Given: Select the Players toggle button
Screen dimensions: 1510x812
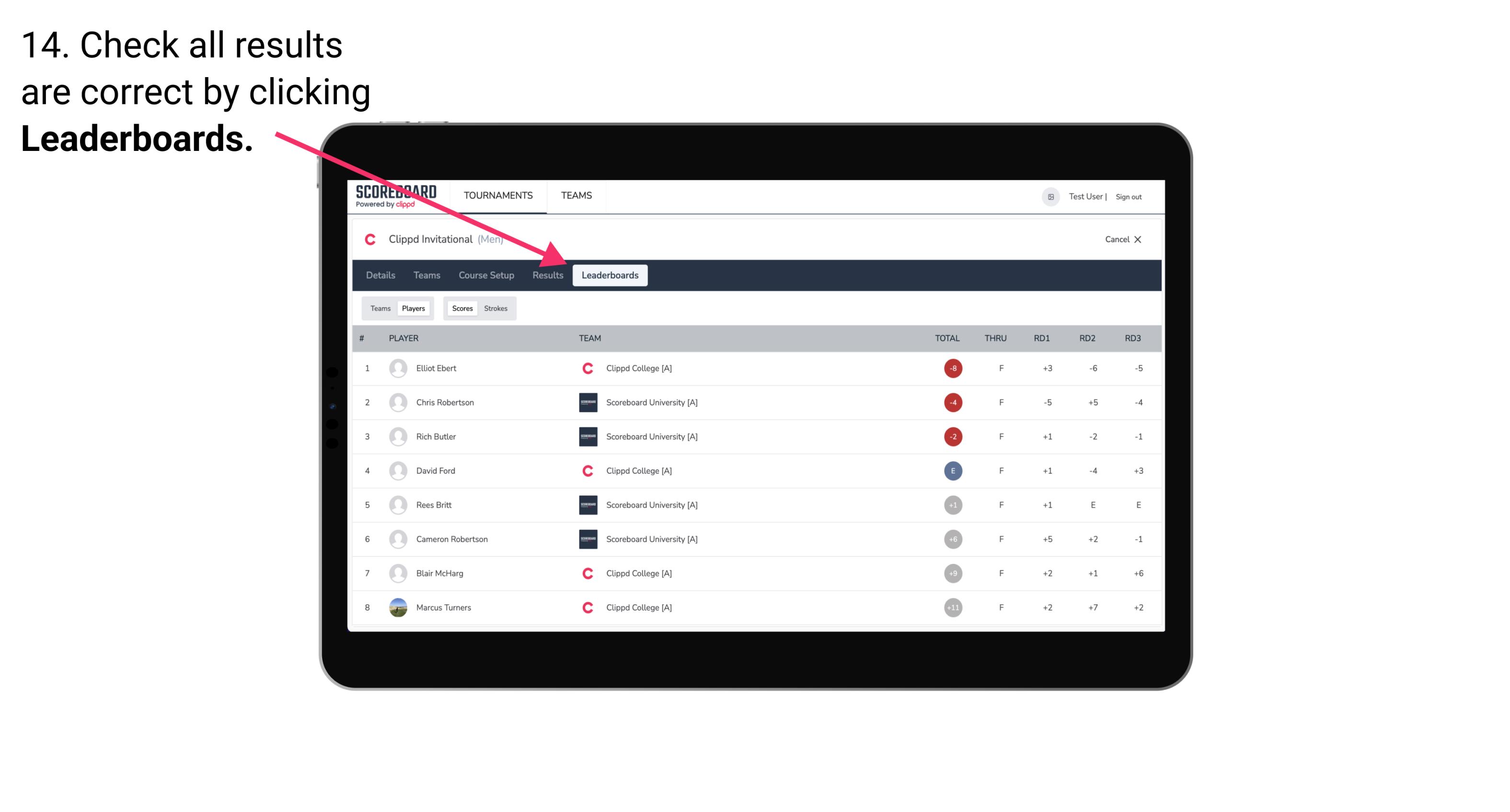Looking at the screenshot, I should point(414,308).
